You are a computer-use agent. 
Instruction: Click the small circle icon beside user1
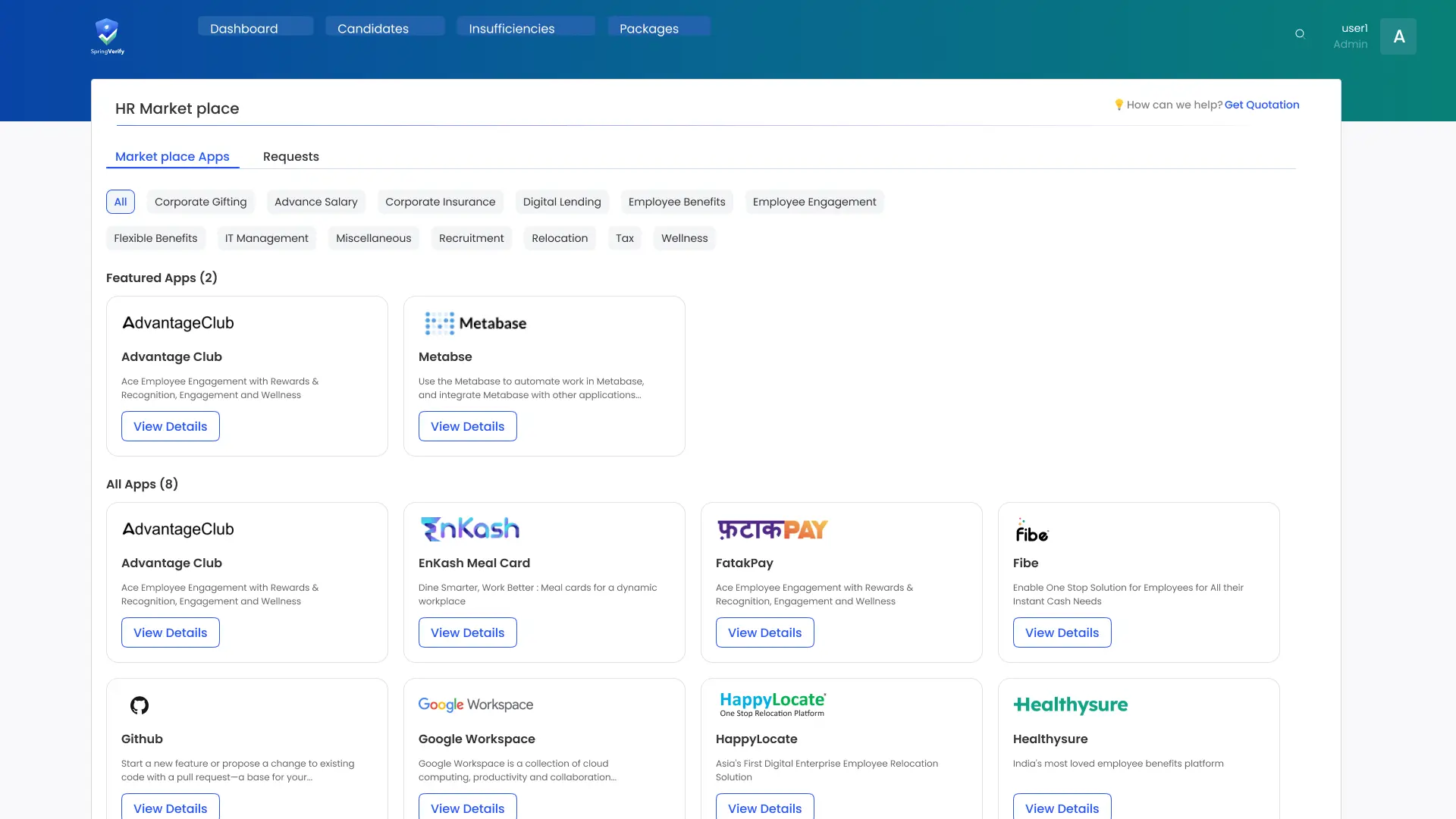click(1300, 33)
